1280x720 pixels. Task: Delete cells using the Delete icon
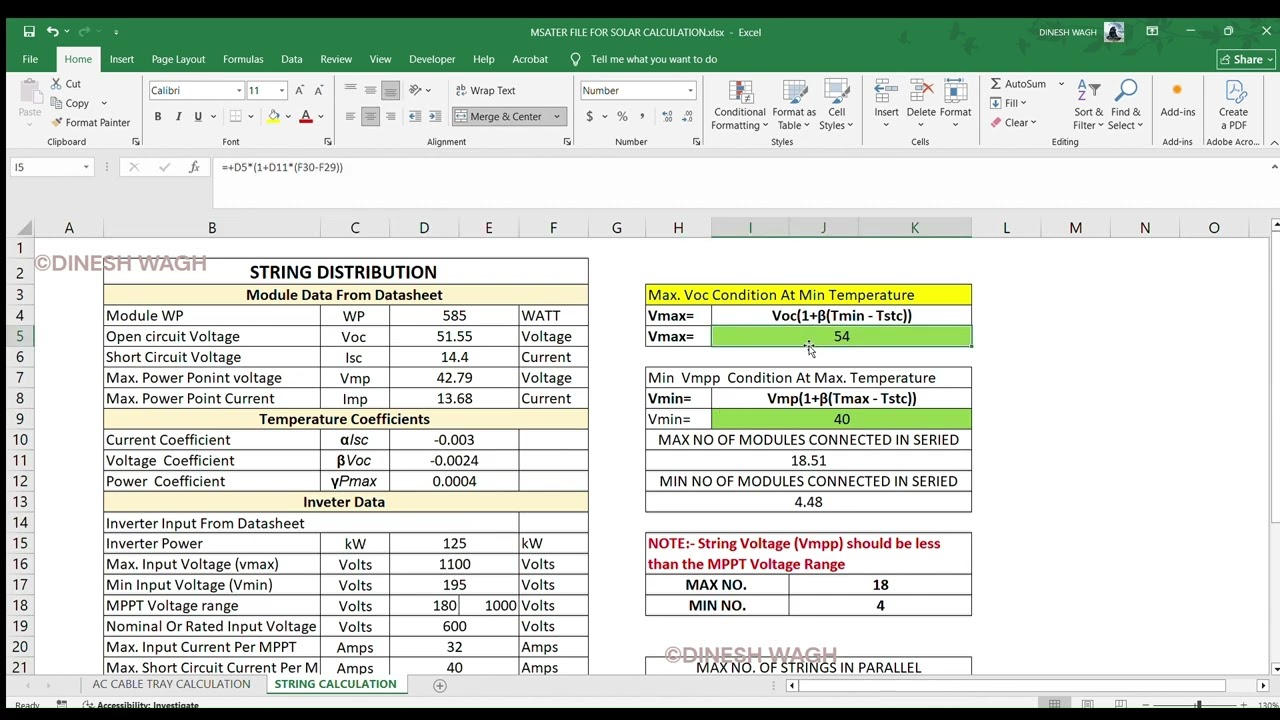click(921, 100)
